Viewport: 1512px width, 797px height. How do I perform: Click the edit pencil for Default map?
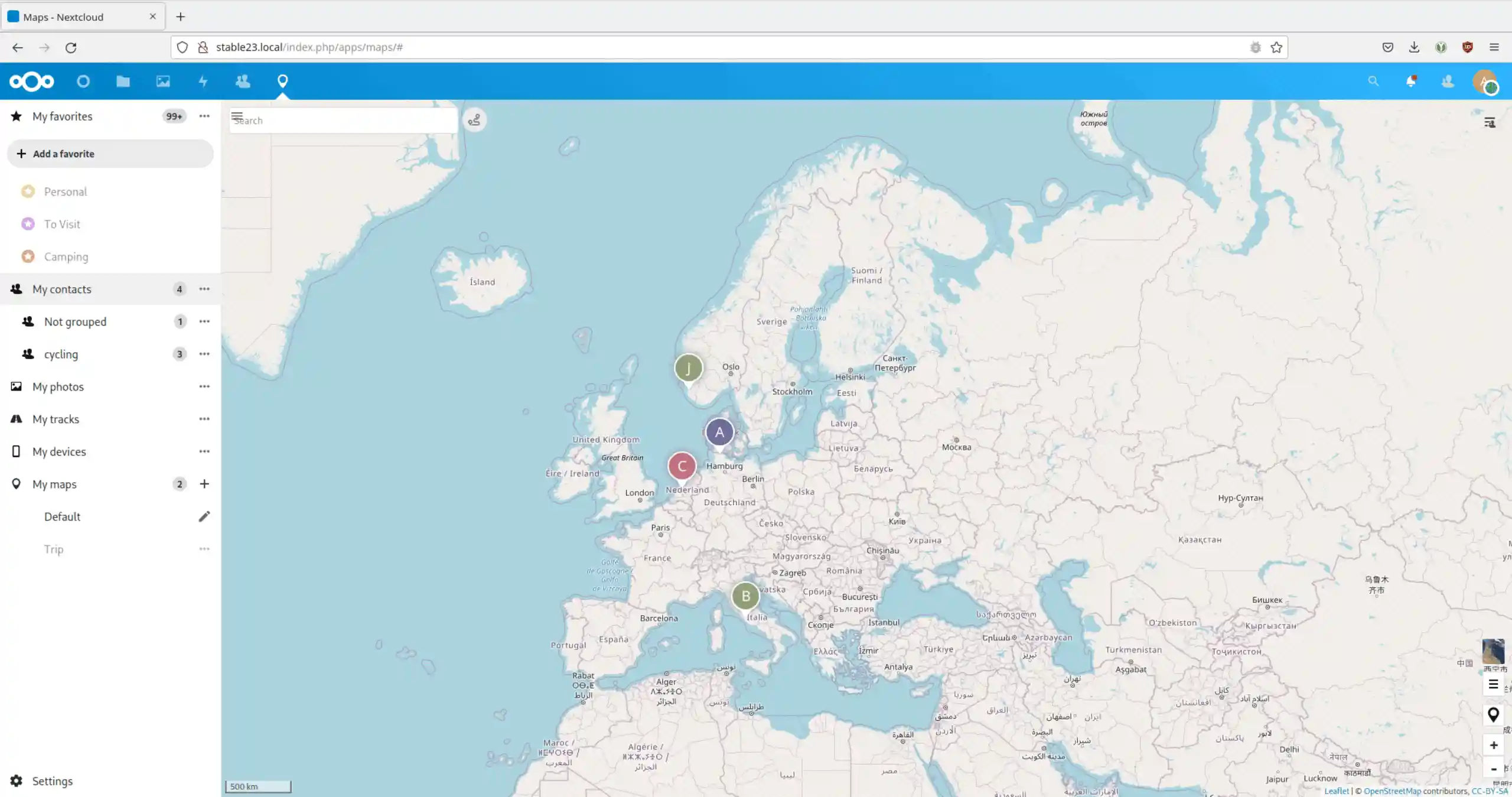[204, 516]
